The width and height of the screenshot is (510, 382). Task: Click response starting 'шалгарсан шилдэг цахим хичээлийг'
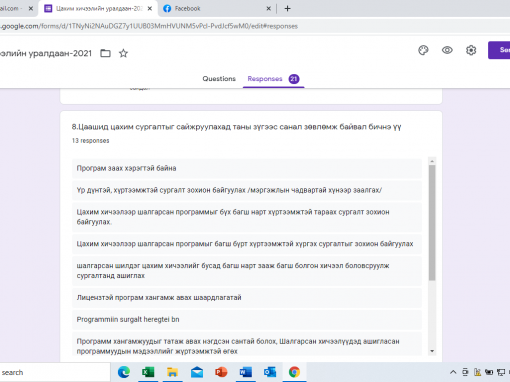pyautogui.click(x=247, y=271)
